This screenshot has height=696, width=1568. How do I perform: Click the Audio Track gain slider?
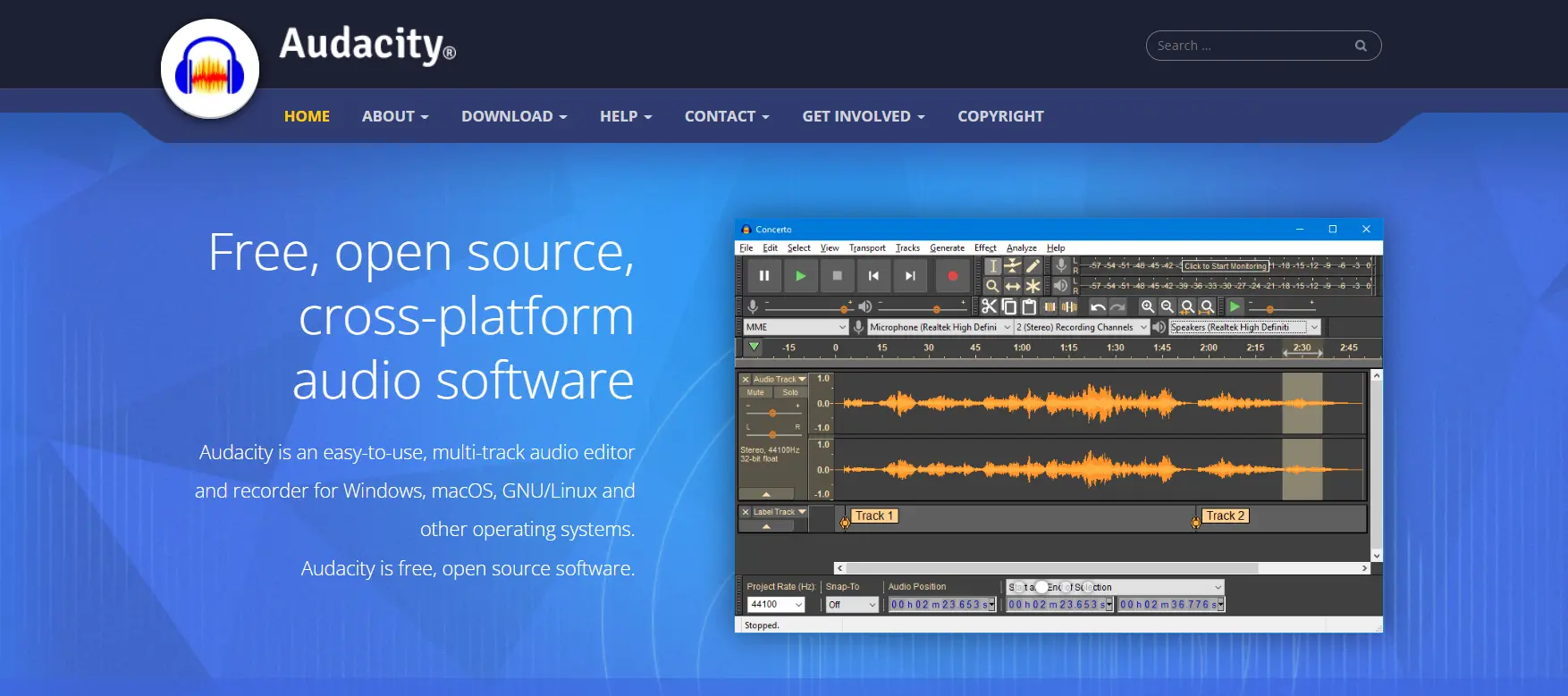pos(773,412)
